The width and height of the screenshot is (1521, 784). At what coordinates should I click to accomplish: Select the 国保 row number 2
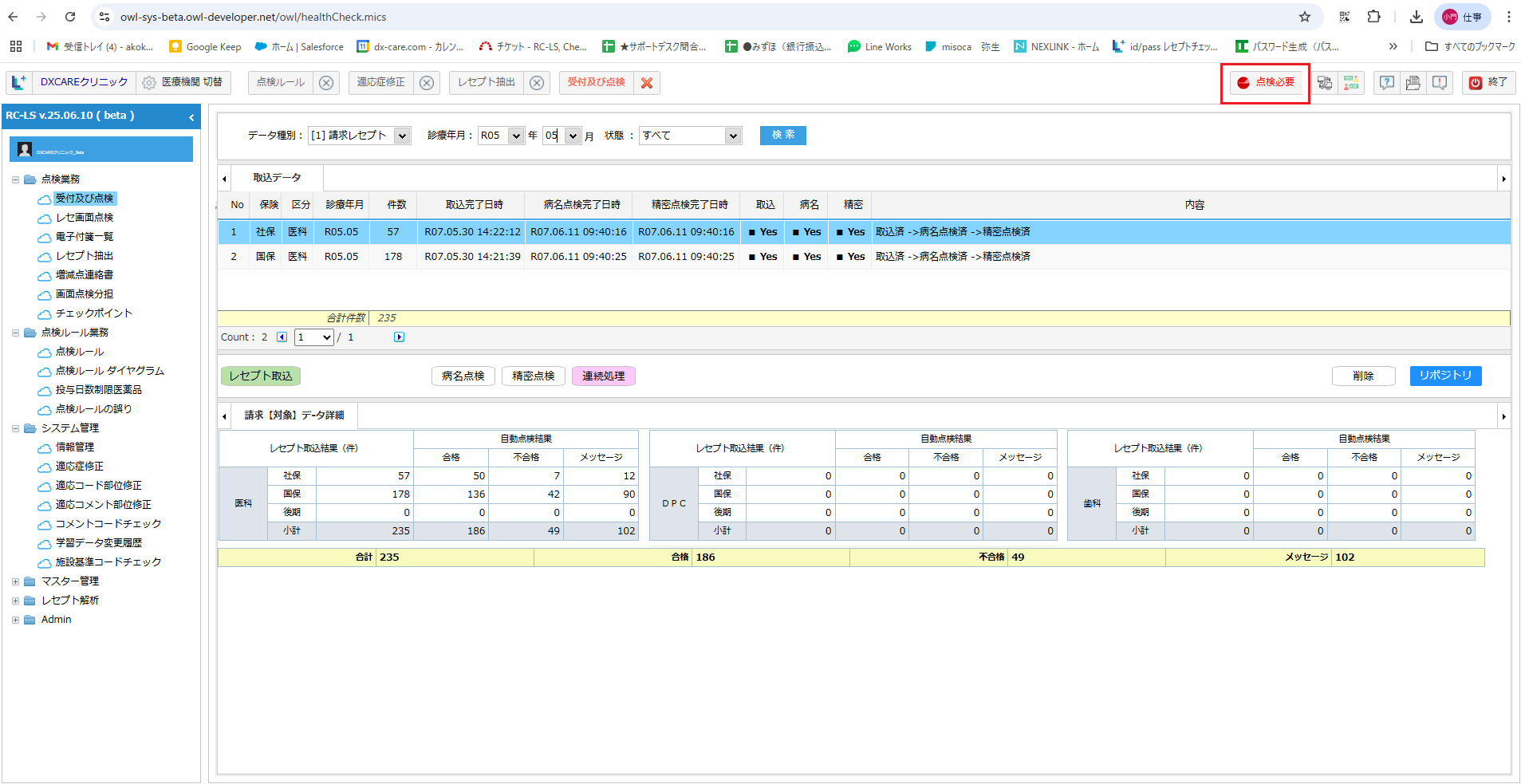coord(864,257)
